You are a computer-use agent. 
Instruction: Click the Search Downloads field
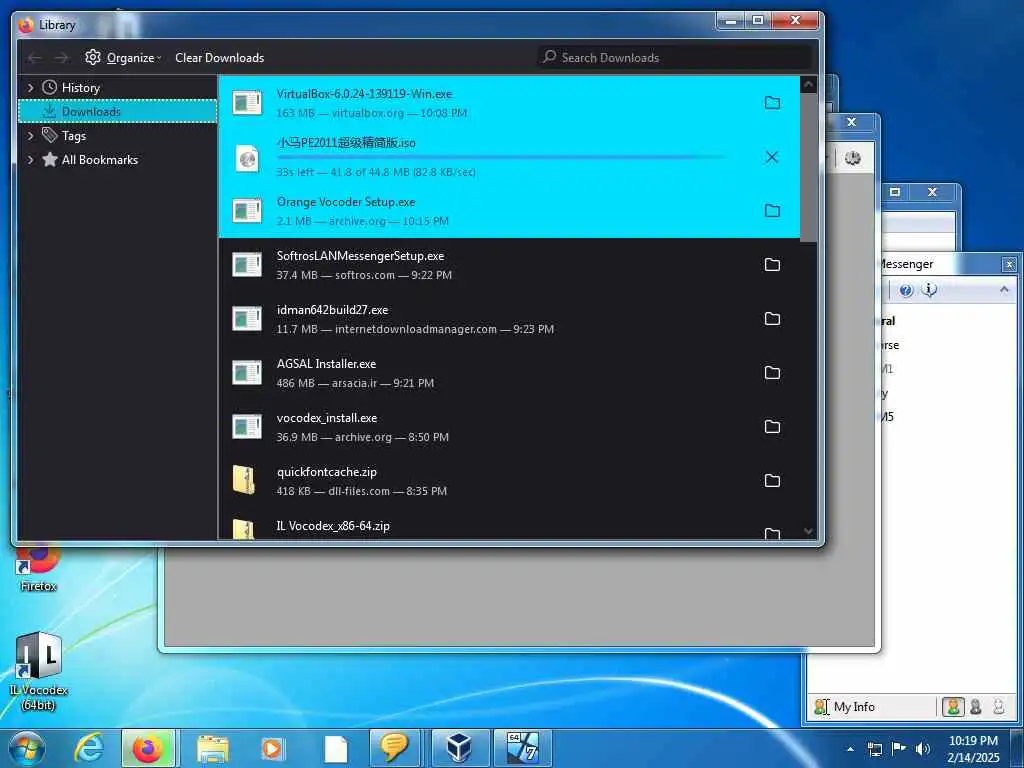(674, 57)
